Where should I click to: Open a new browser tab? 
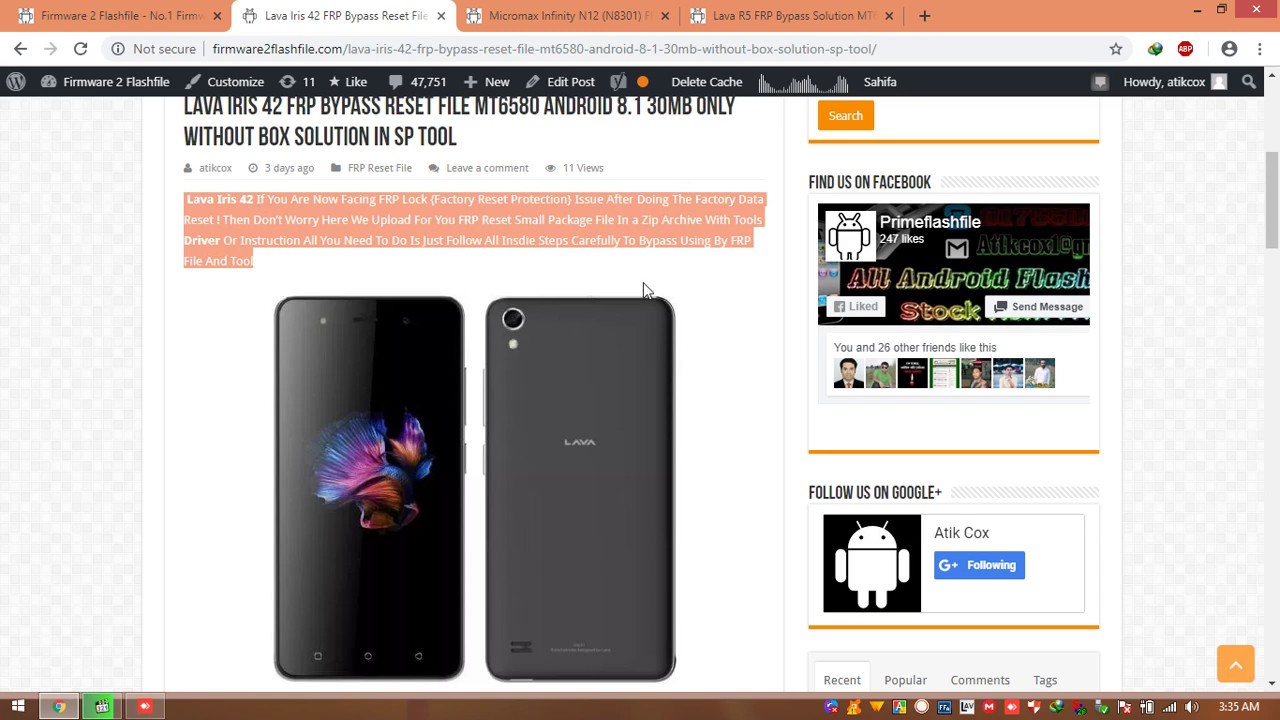(924, 16)
